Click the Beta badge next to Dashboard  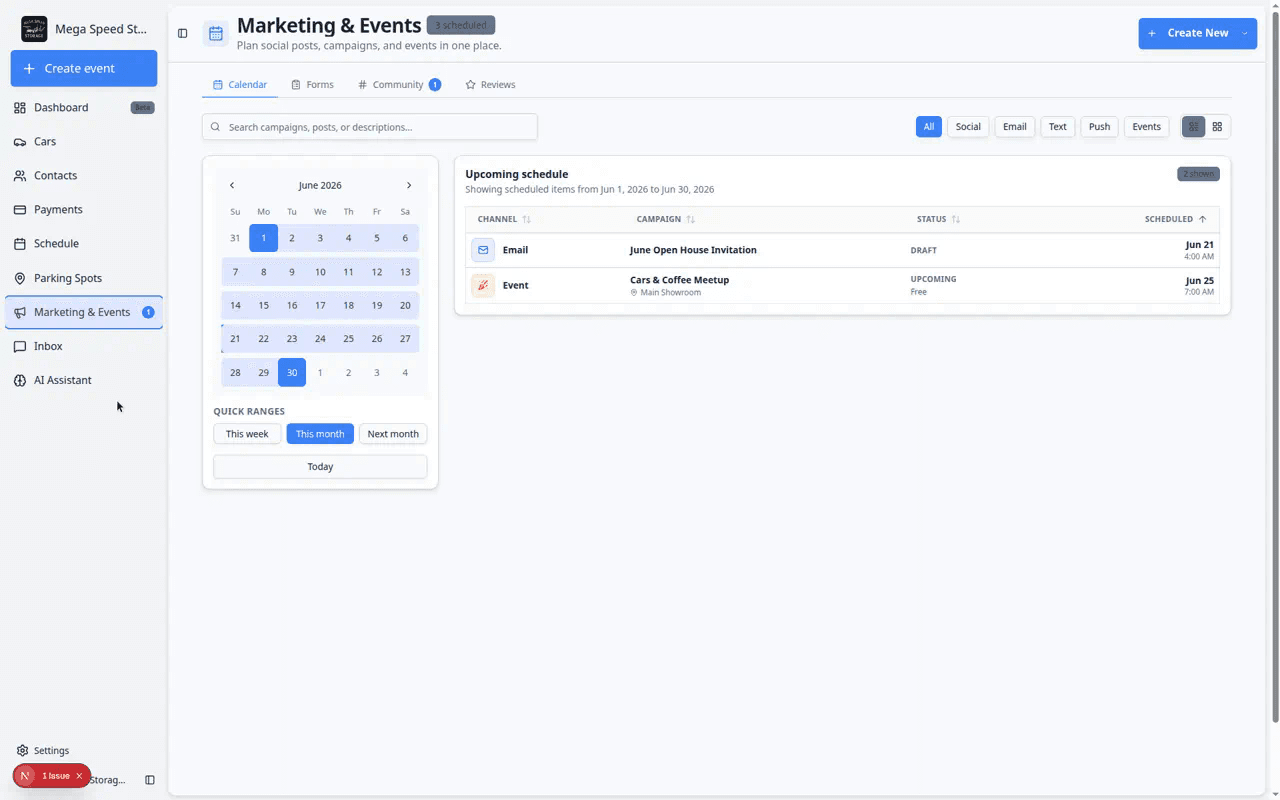tap(143, 107)
